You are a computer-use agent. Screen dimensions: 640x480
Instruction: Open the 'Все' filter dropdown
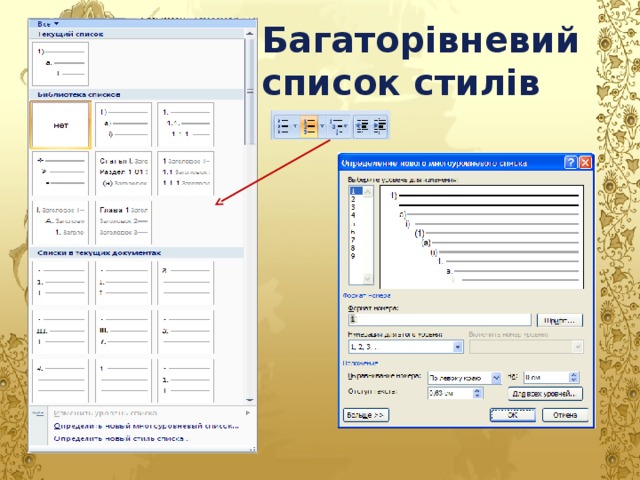click(48, 24)
